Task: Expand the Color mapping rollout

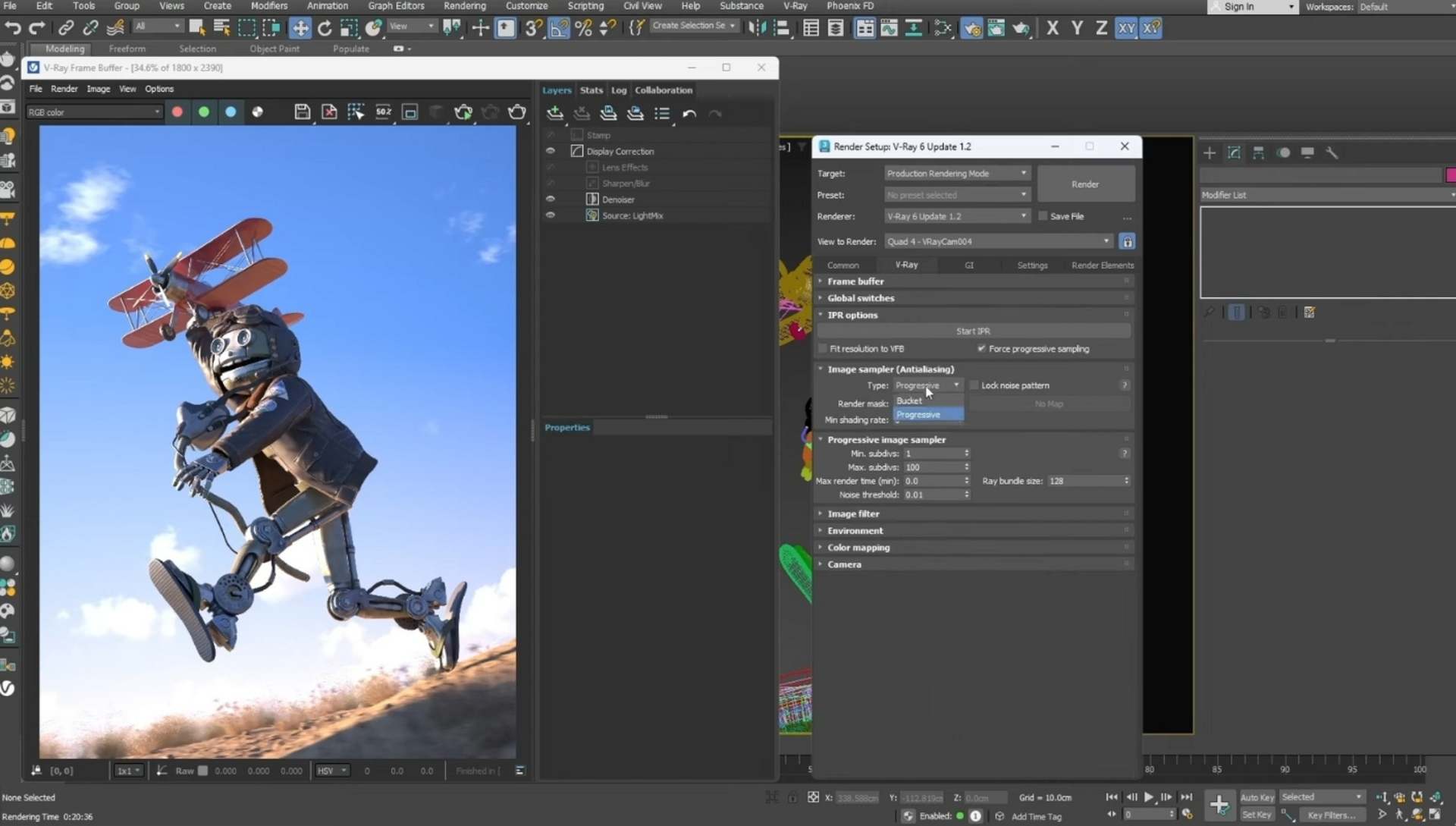Action: (x=858, y=547)
